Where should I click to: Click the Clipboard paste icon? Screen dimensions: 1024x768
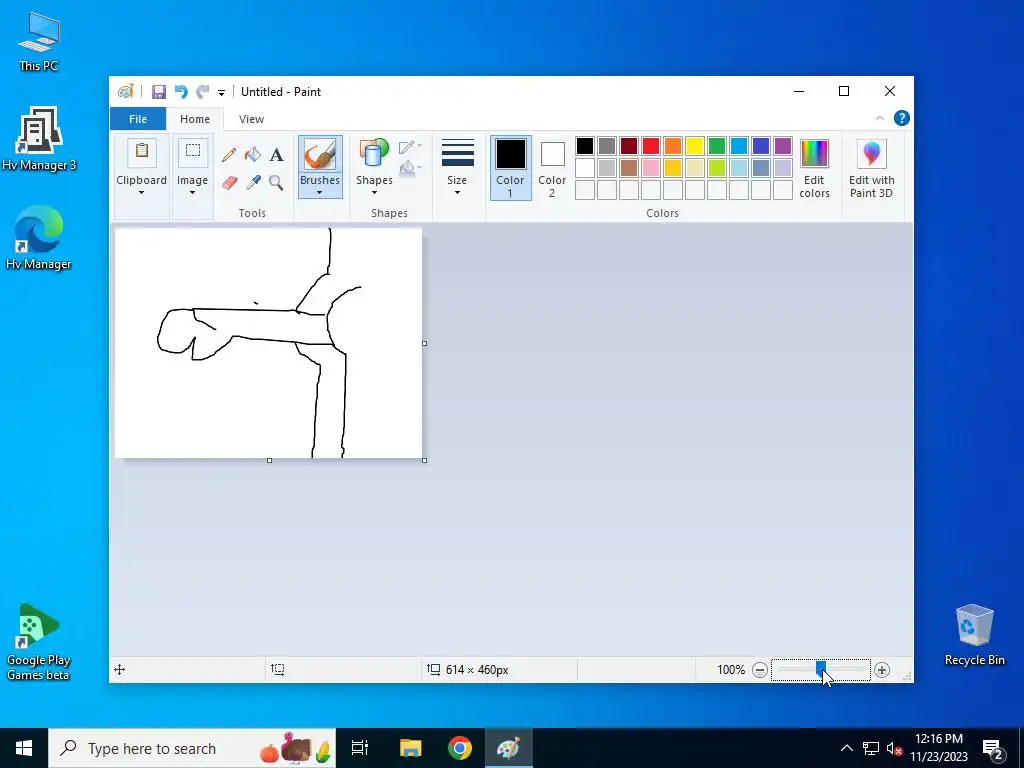coord(142,152)
